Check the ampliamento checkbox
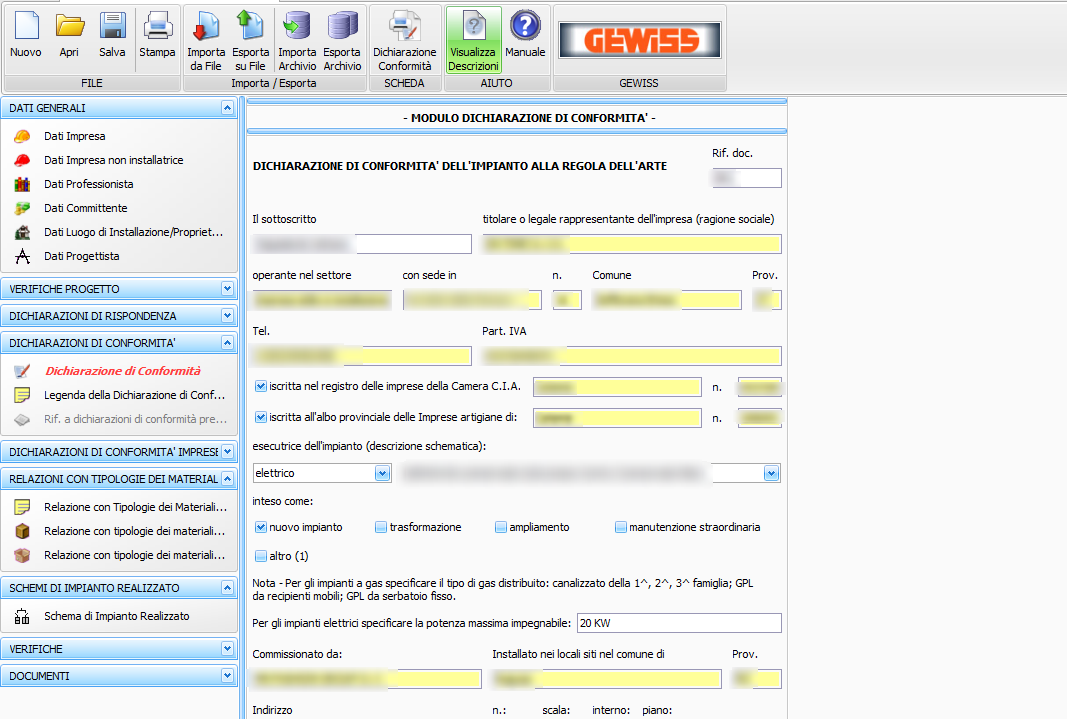 pos(501,527)
